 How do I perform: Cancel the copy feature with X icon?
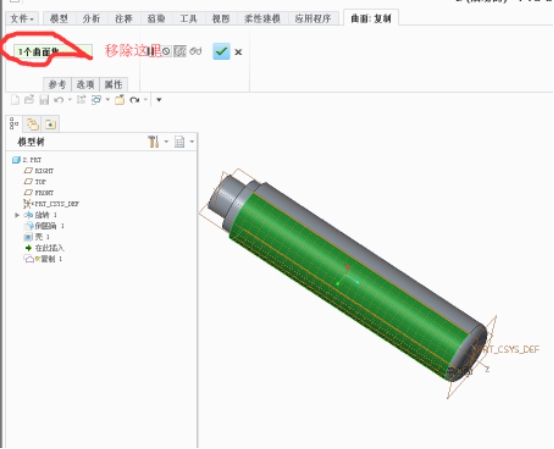(x=238, y=52)
